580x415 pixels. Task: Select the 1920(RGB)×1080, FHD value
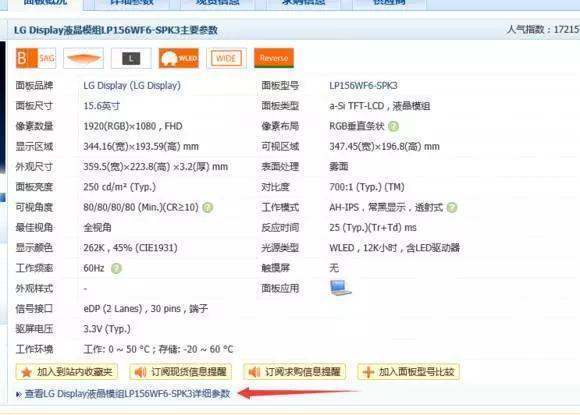coord(133,126)
